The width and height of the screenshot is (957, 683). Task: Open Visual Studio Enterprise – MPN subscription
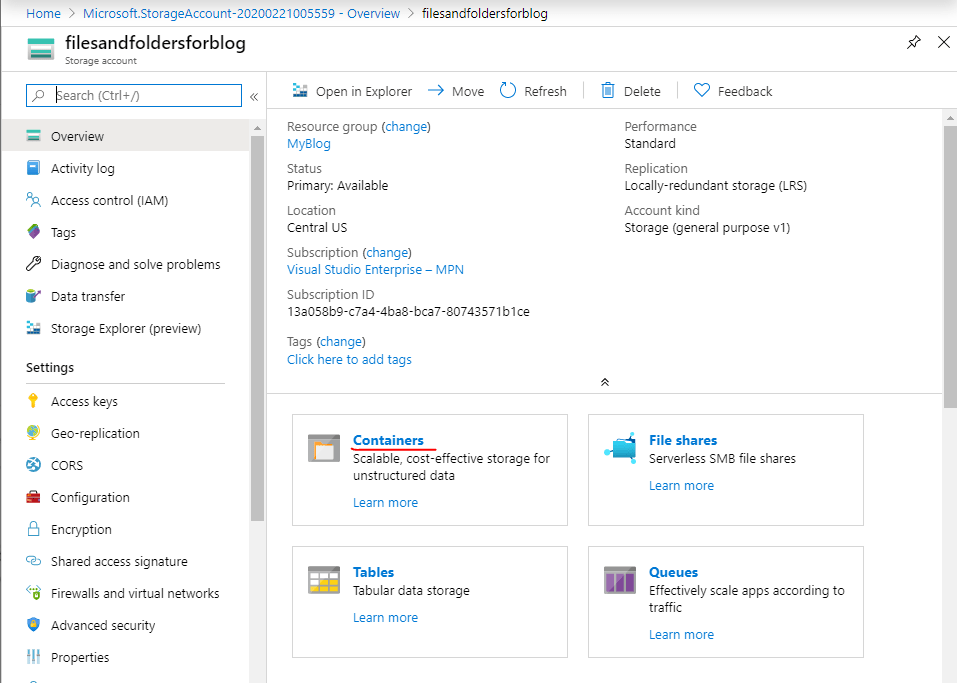pos(375,269)
